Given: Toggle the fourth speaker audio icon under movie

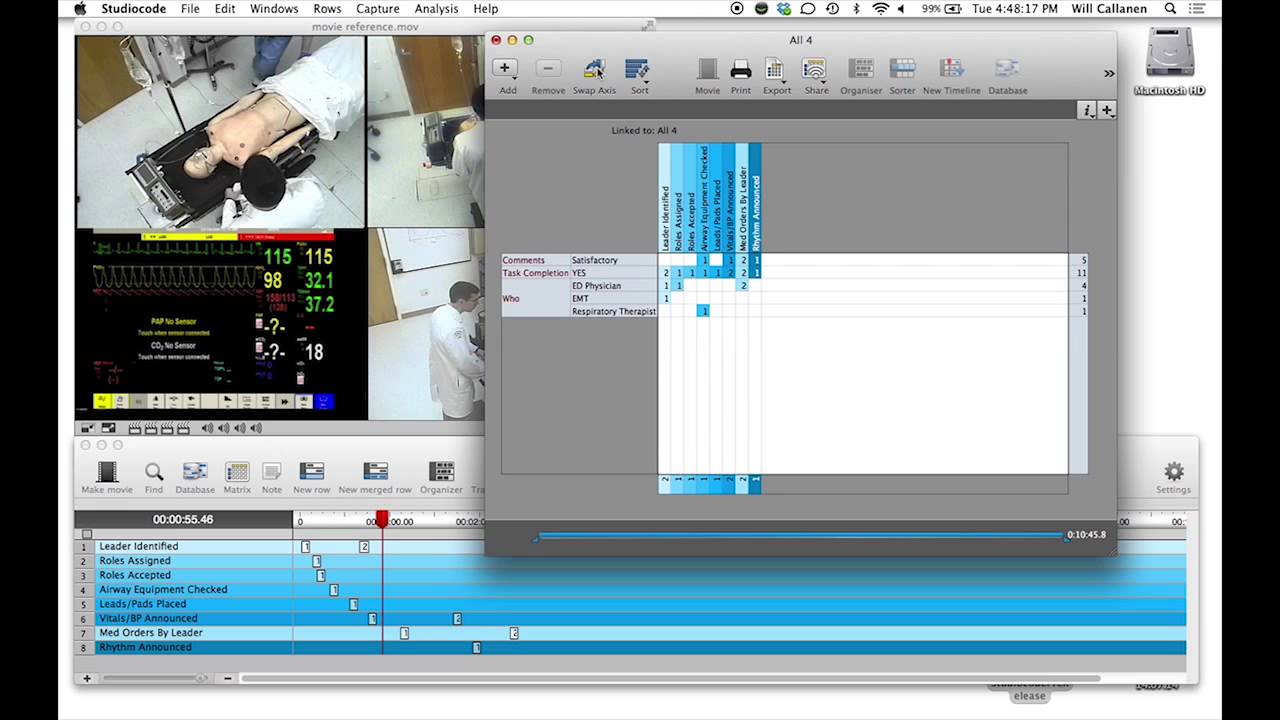Looking at the screenshot, I should 255,428.
